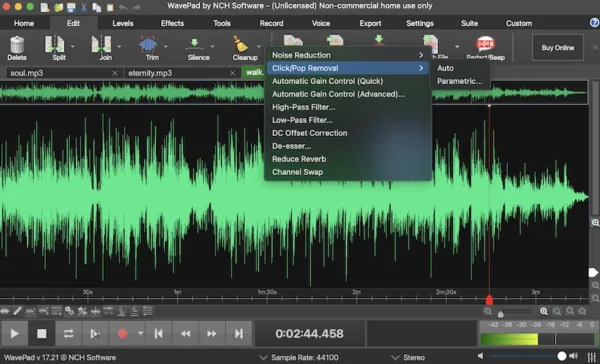Screen dimensions: 600x364
Task: Click the Fast Forward button
Action: 212,334
